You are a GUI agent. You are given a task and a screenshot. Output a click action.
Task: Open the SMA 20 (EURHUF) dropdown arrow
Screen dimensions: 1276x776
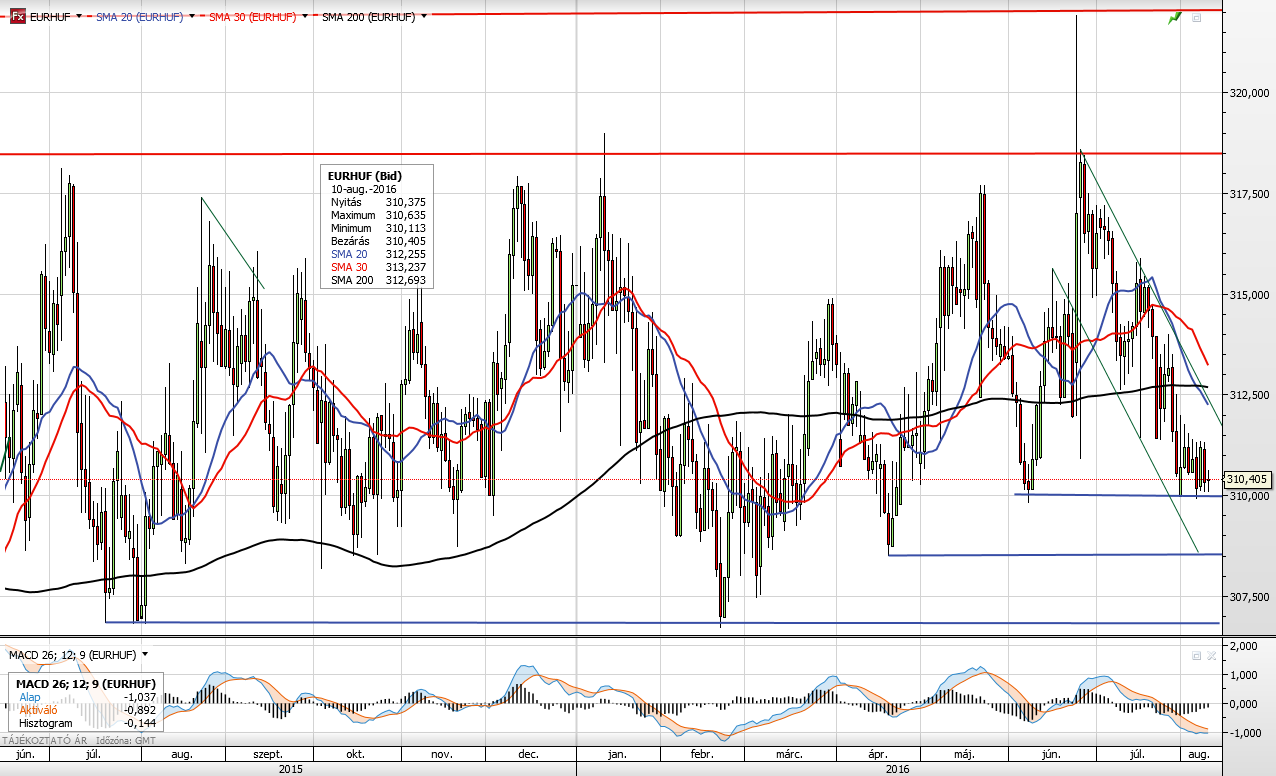click(x=192, y=17)
